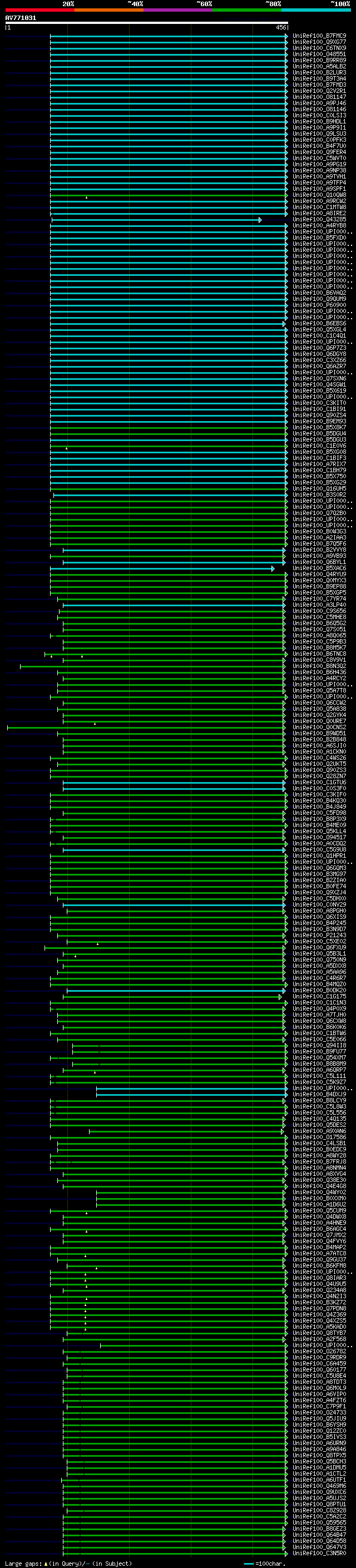Click the UniRef100_B9WD51 label
The width and height of the screenshot is (356, 1568).
(319, 733)
